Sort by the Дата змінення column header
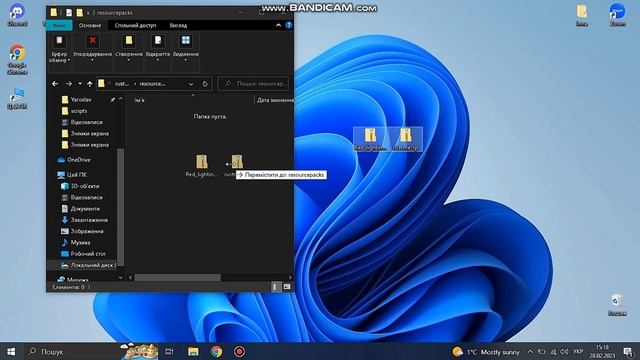This screenshot has height=360, width=640. pos(274,100)
